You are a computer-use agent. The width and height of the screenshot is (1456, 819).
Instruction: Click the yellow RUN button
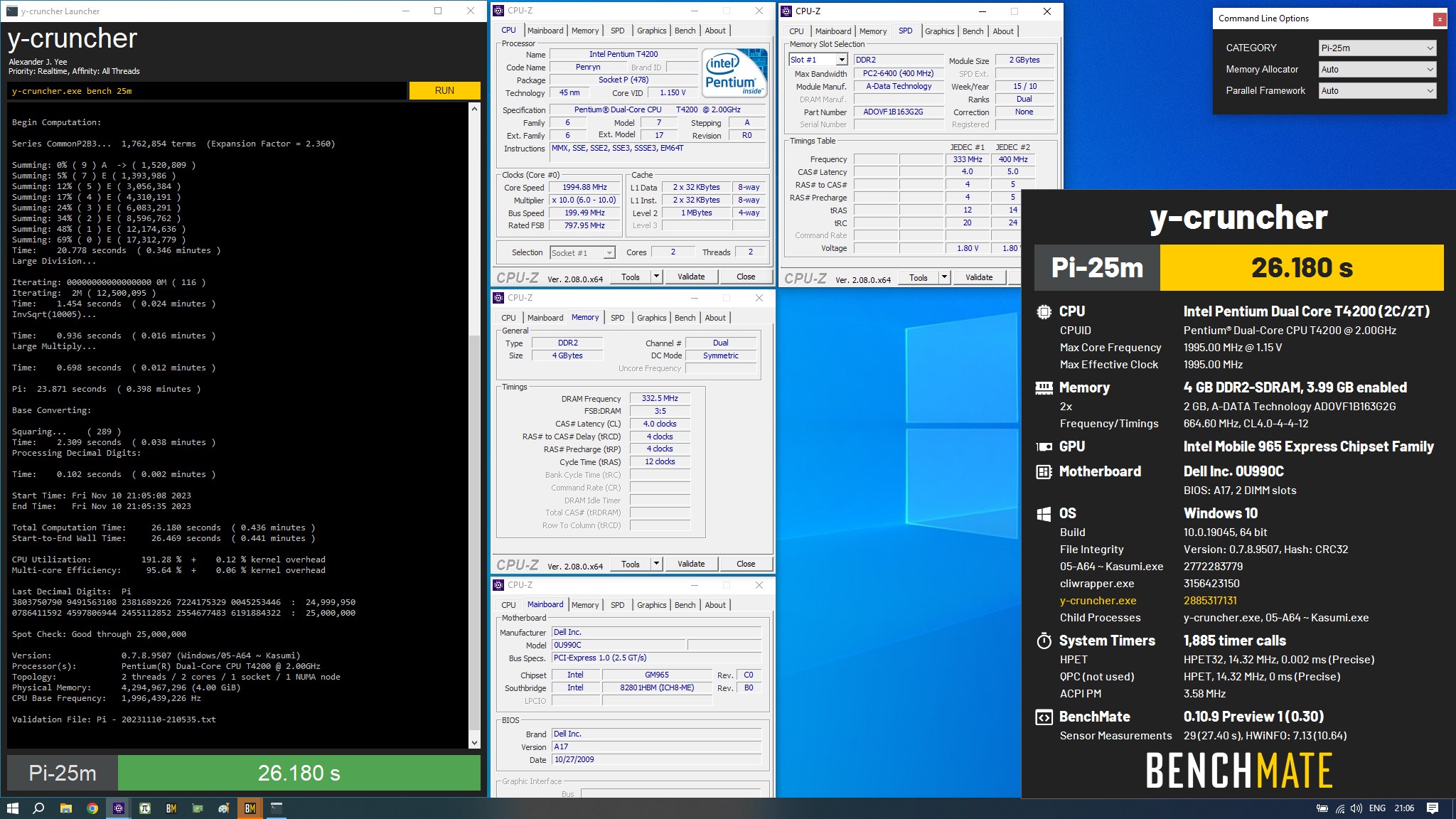click(444, 90)
